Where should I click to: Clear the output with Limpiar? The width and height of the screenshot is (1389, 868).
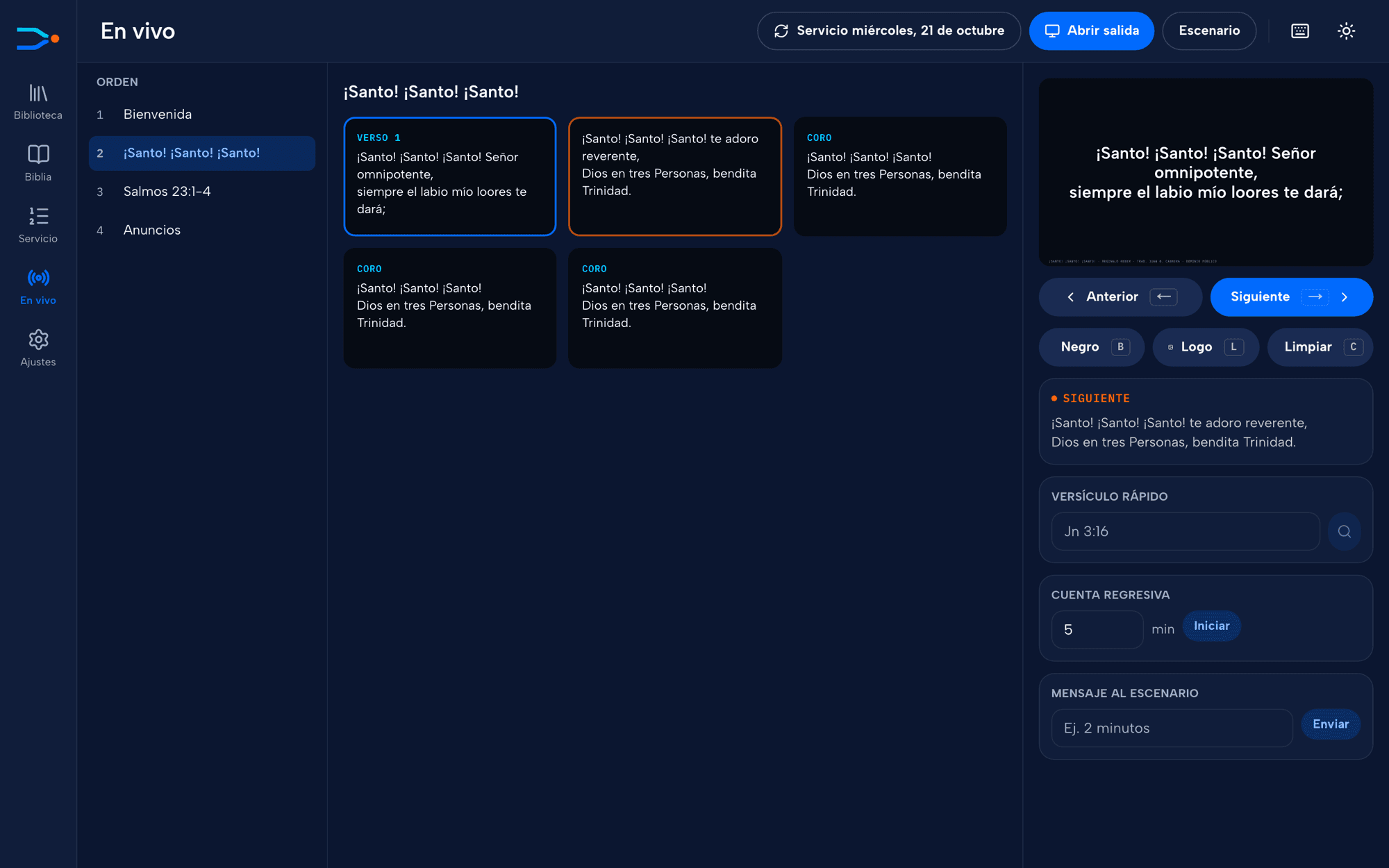pyautogui.click(x=1320, y=347)
